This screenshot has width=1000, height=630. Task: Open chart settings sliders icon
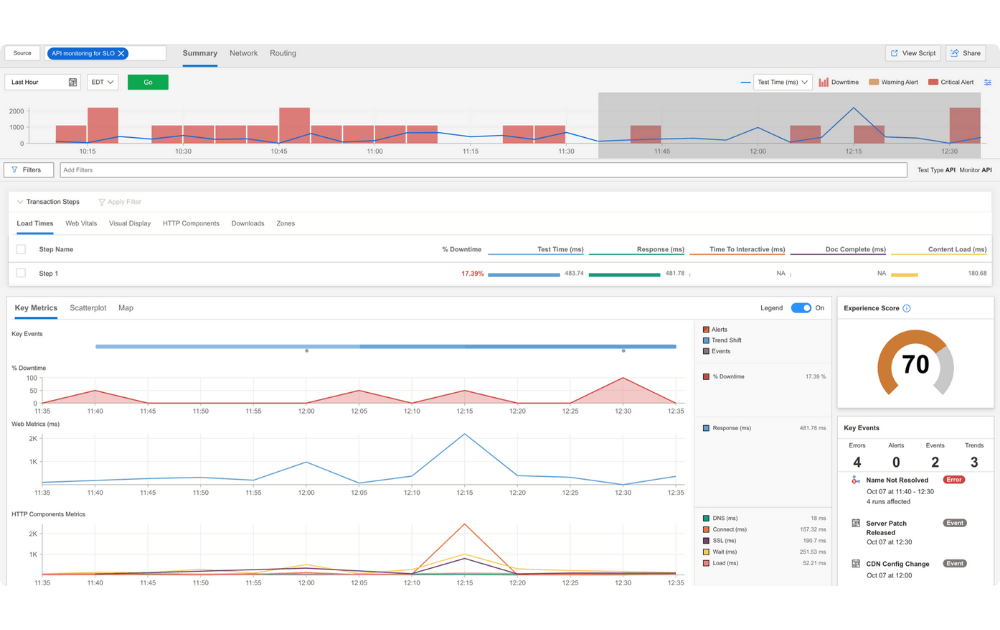(988, 82)
